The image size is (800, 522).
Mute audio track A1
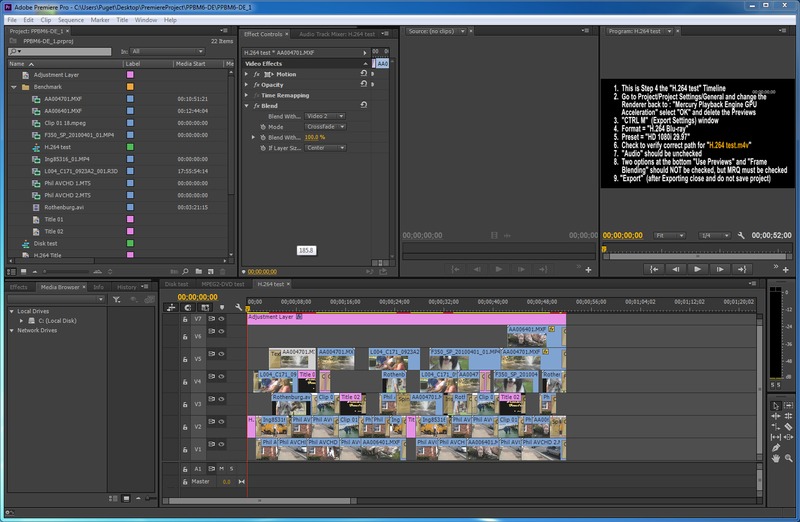coord(223,468)
